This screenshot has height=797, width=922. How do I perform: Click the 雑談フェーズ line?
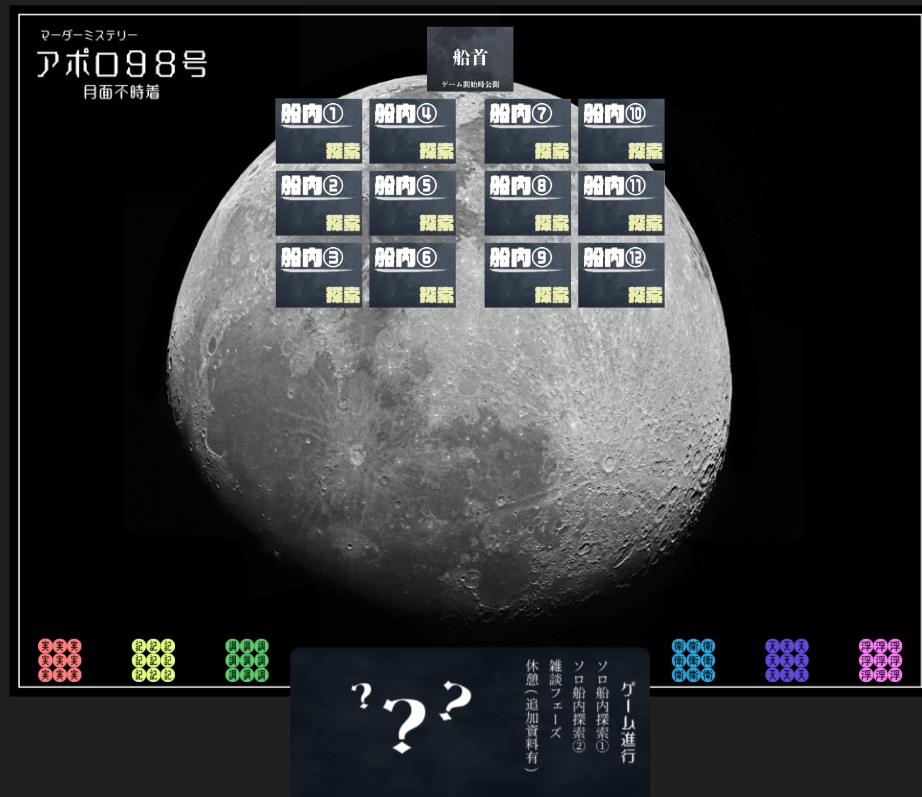[x=556, y=699]
